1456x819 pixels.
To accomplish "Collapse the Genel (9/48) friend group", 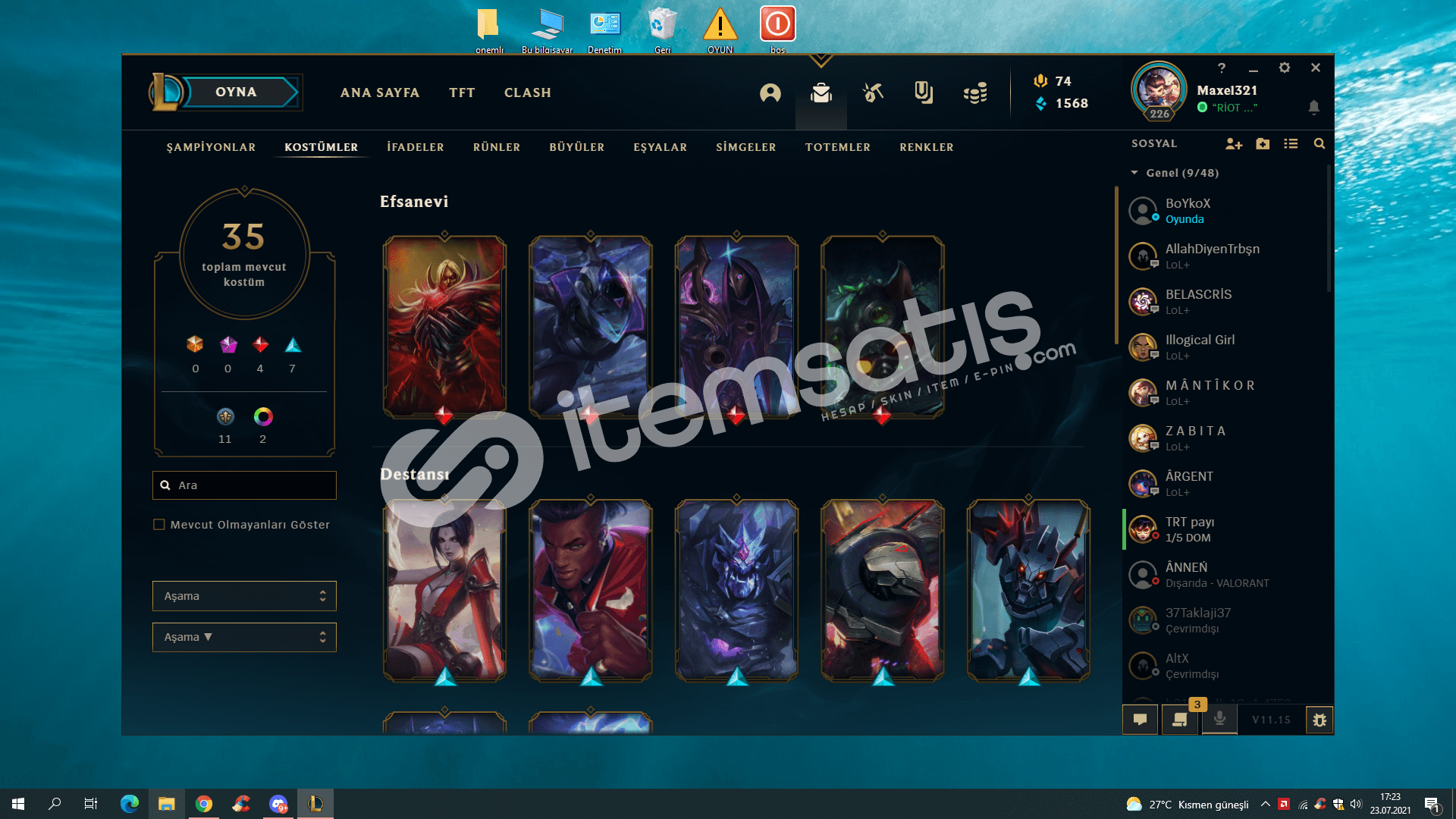I will [x=1135, y=173].
